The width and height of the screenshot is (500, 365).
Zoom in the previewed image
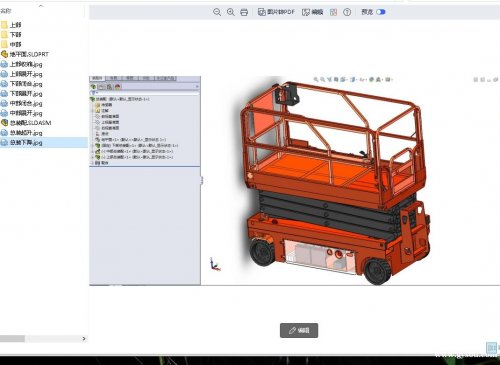point(231,12)
